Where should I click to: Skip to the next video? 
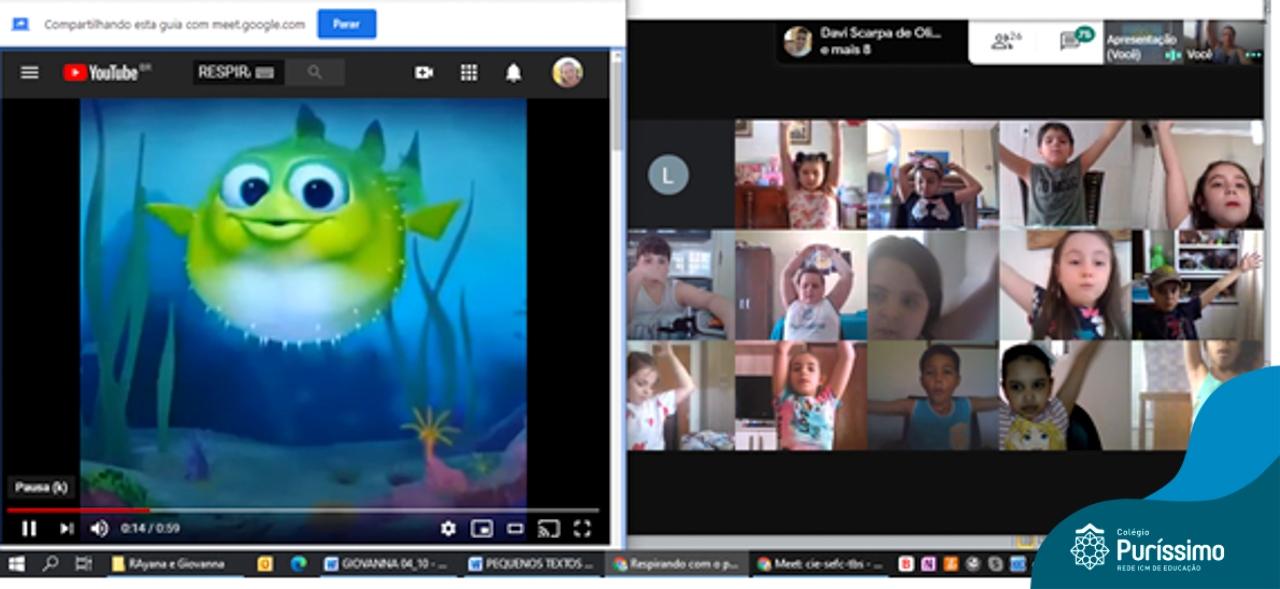[66, 528]
